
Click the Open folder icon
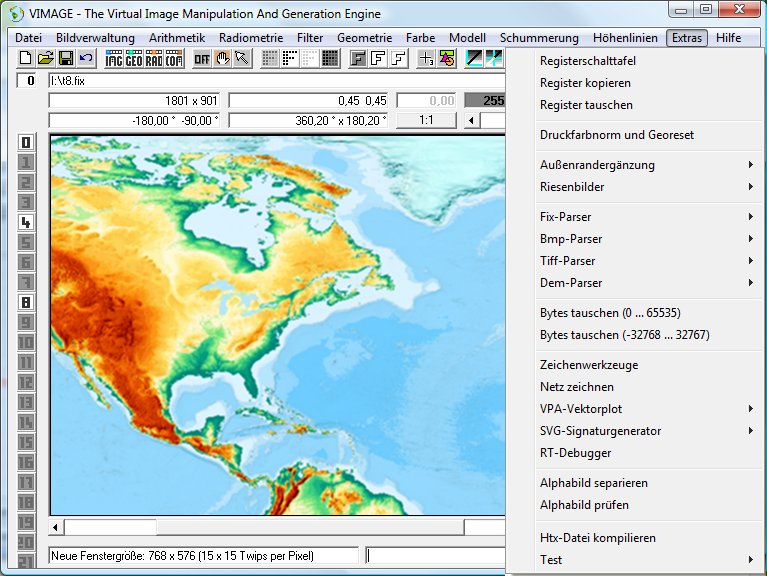46,58
